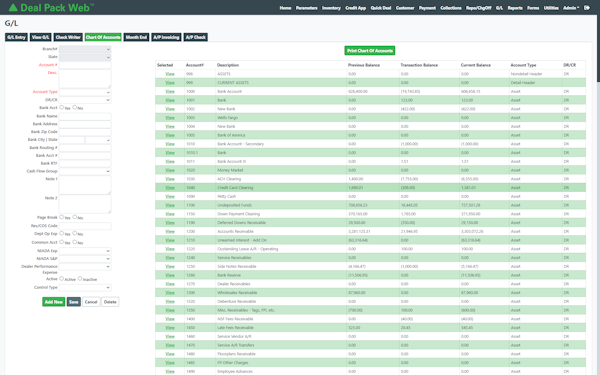Select No for Dept Op Exp
This screenshot has width=600, height=375.
tap(75, 233)
